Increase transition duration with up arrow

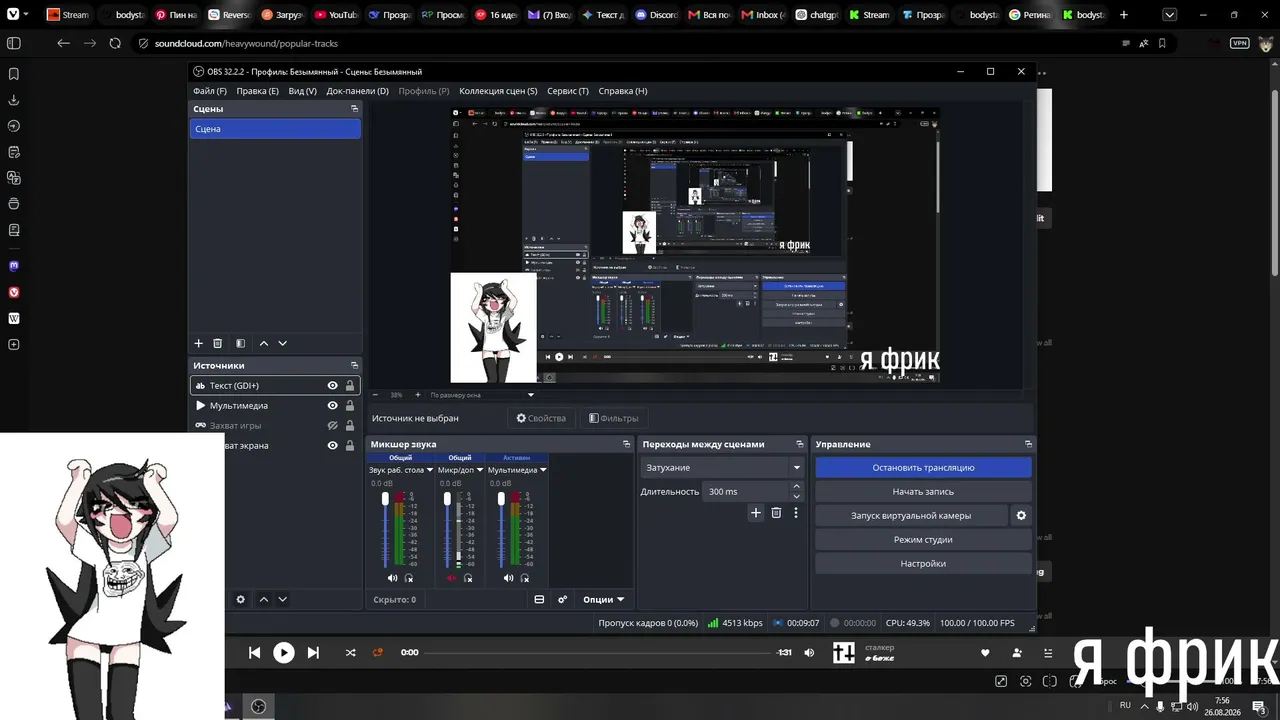tap(797, 487)
